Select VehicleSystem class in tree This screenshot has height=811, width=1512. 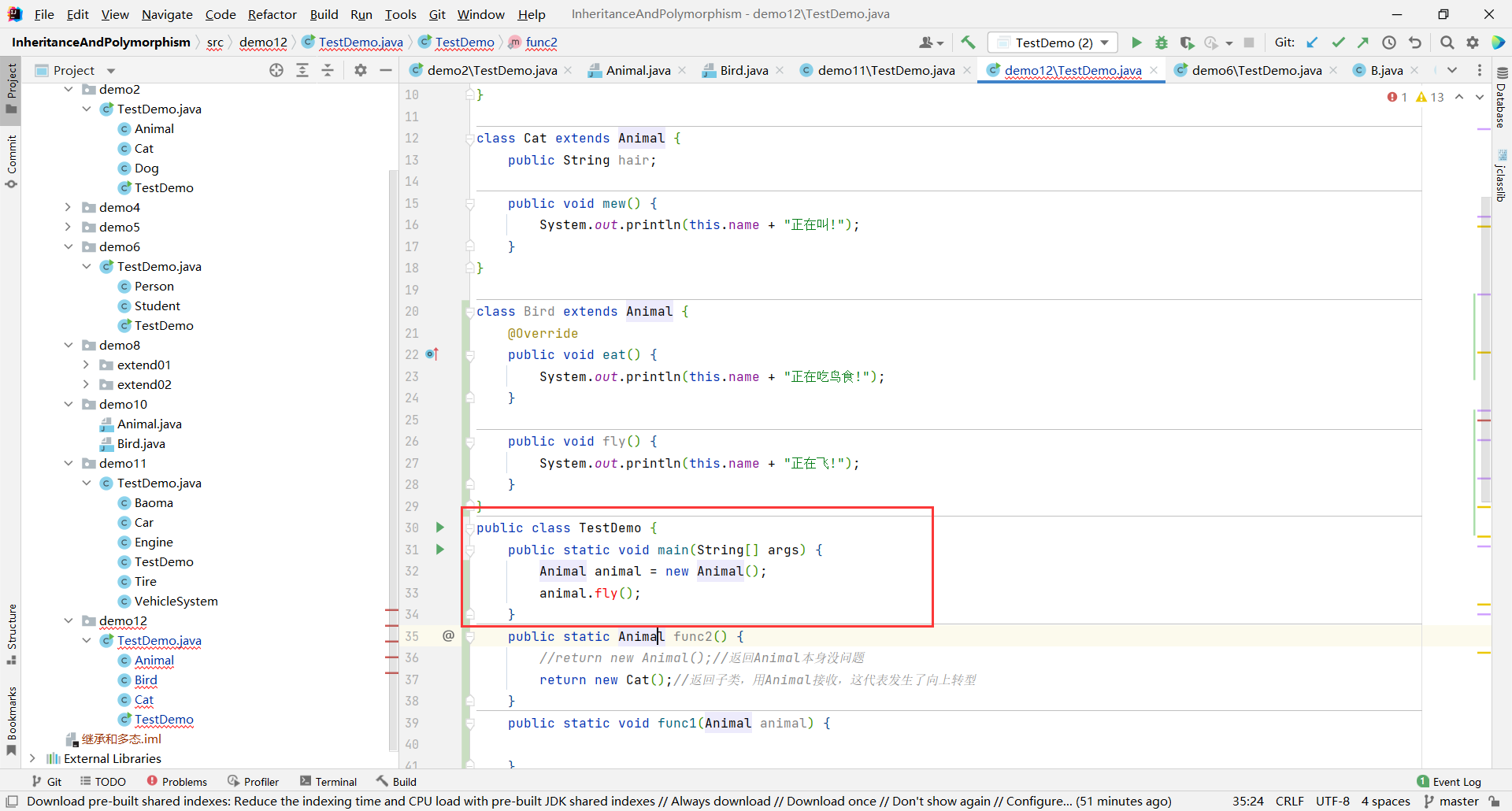(176, 601)
